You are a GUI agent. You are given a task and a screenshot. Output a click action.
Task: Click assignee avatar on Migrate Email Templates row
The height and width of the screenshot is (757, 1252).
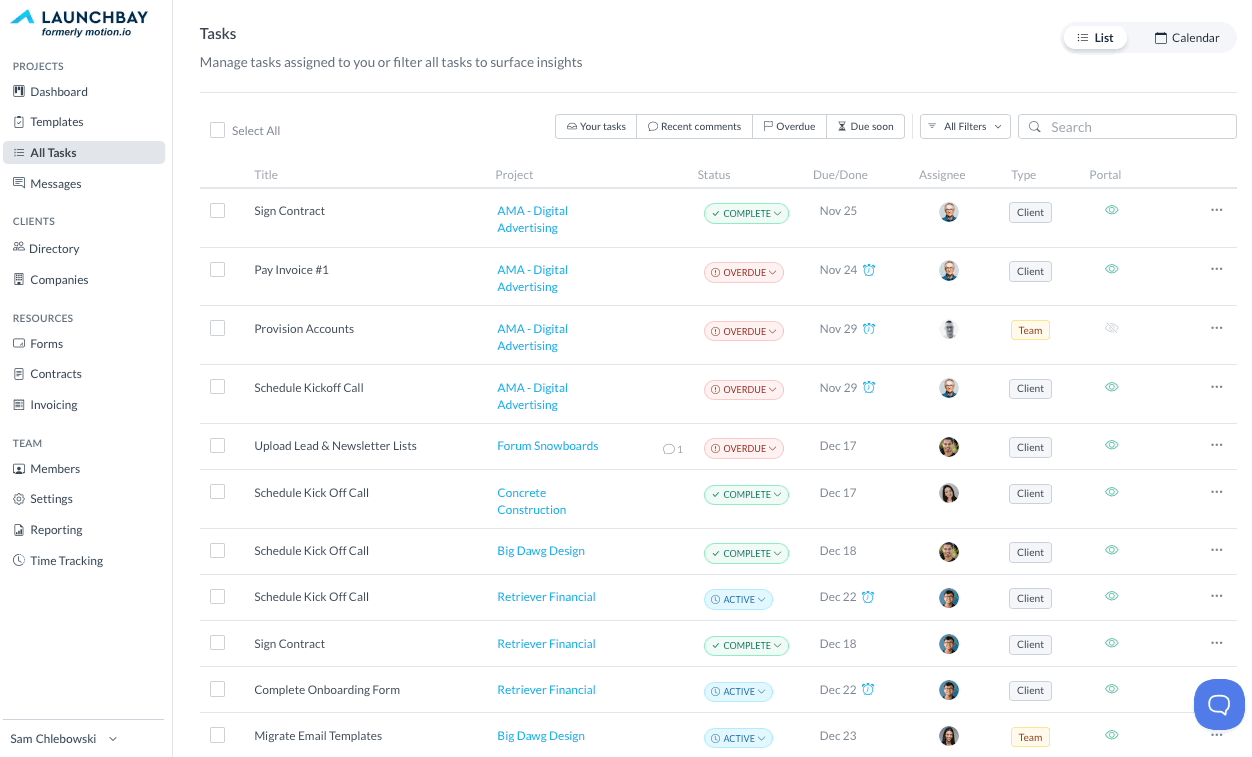click(949, 736)
